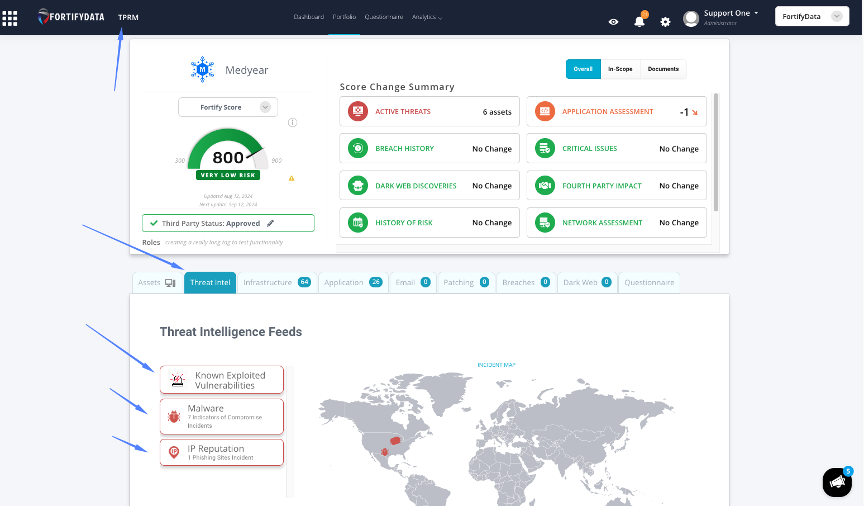This screenshot has width=864, height=506.
Task: Click the Fourth Party Impact icon
Action: (545, 186)
